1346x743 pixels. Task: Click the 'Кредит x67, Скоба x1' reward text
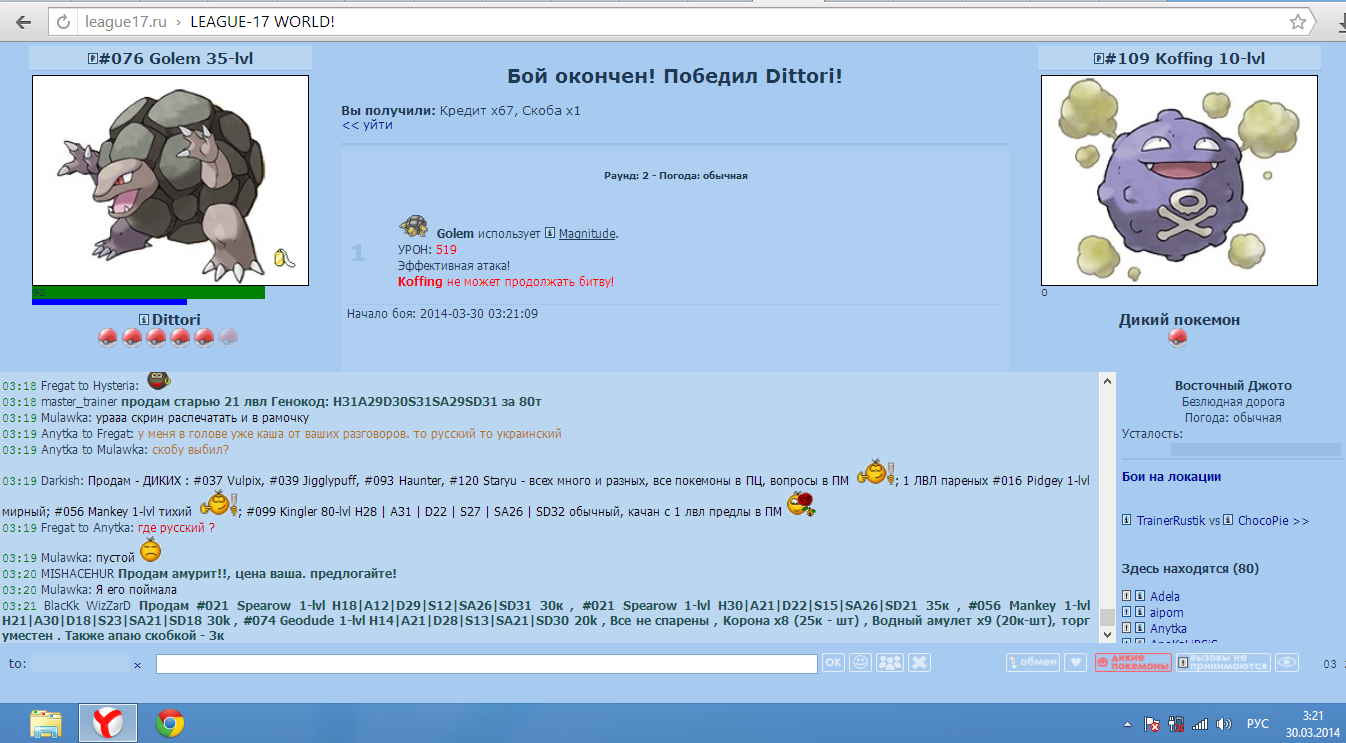tap(510, 111)
